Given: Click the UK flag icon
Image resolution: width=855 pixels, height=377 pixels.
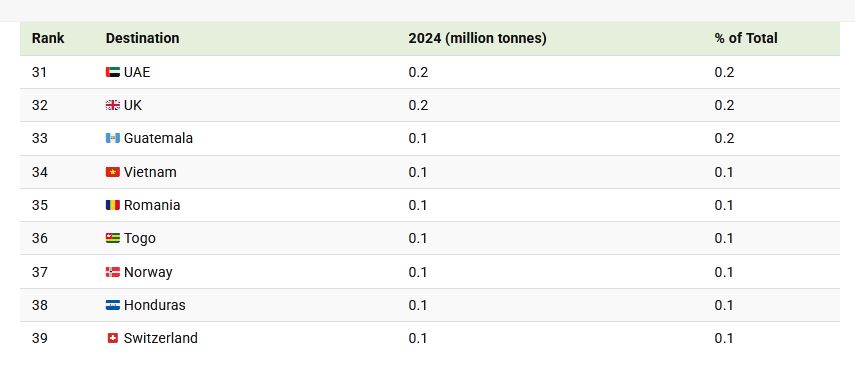Looking at the screenshot, I should tap(112, 105).
